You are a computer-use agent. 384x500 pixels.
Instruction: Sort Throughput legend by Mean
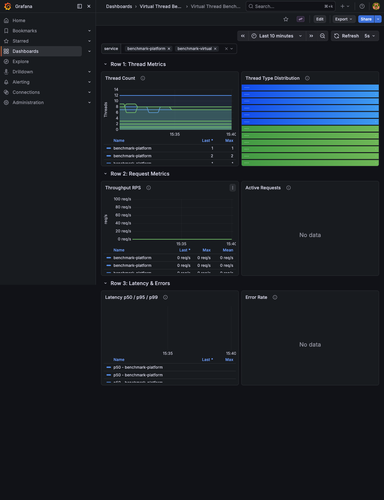(228, 250)
